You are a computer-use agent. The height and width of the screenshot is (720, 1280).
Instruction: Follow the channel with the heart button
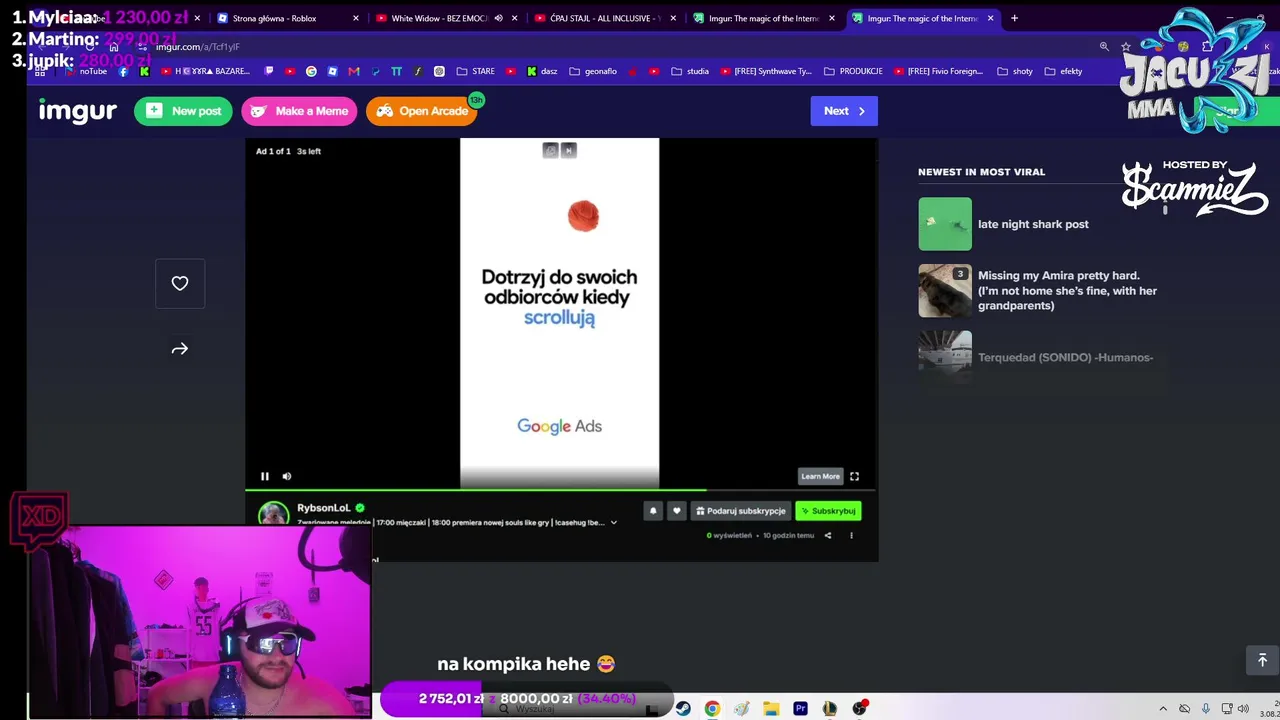coord(676,511)
